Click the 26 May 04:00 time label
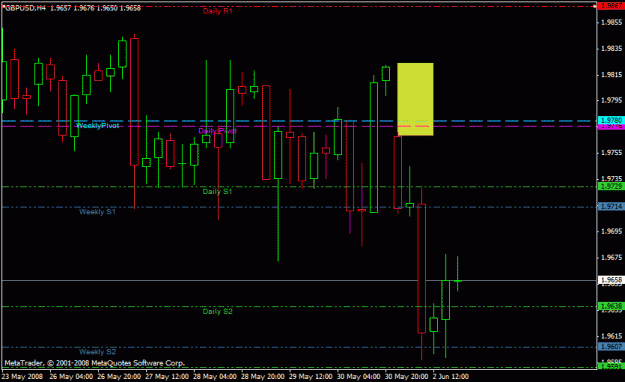625x382 pixels. [x=71, y=376]
